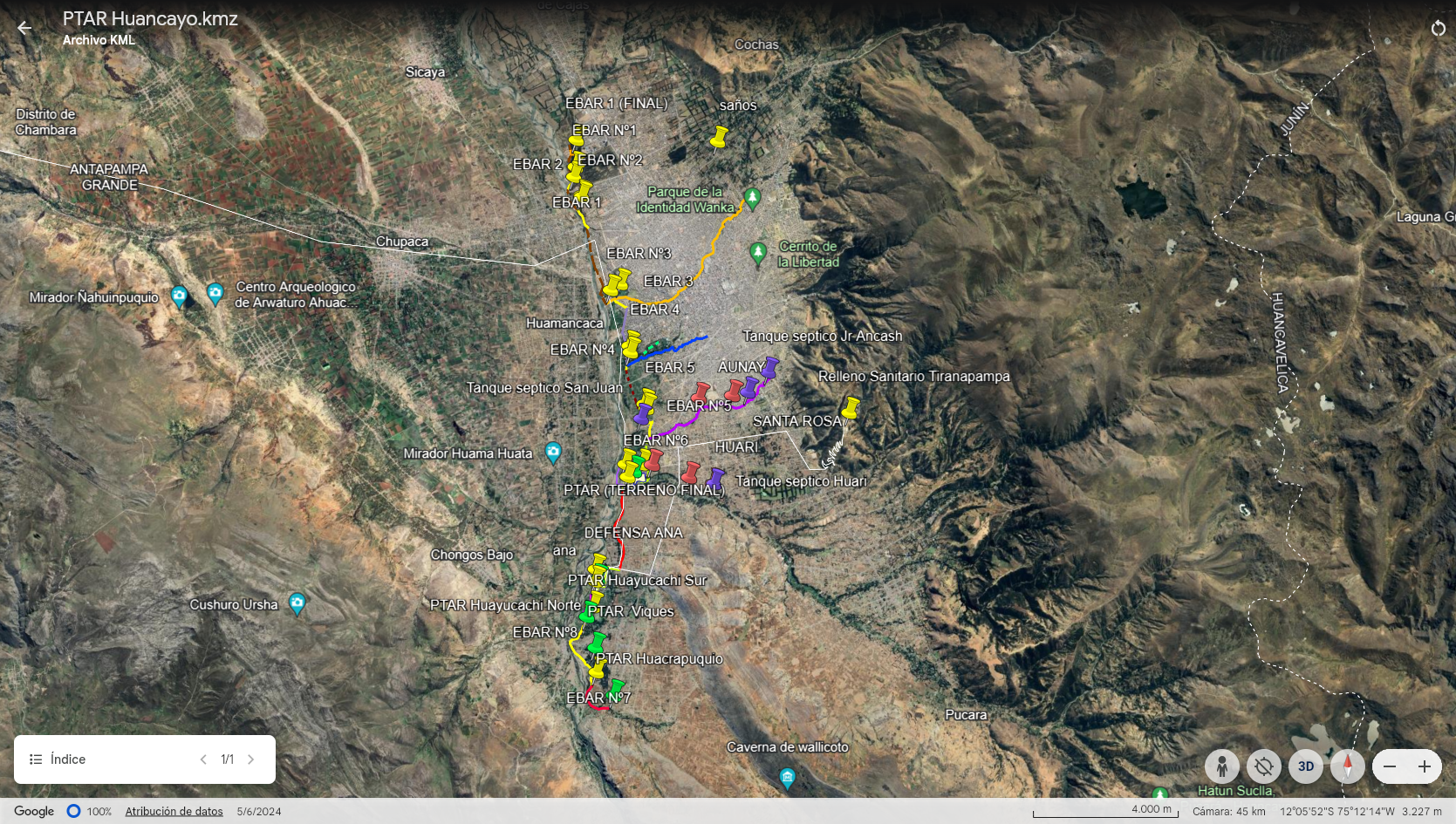1456x824 pixels.
Task: Open Atribución de datos link
Action: 174,811
